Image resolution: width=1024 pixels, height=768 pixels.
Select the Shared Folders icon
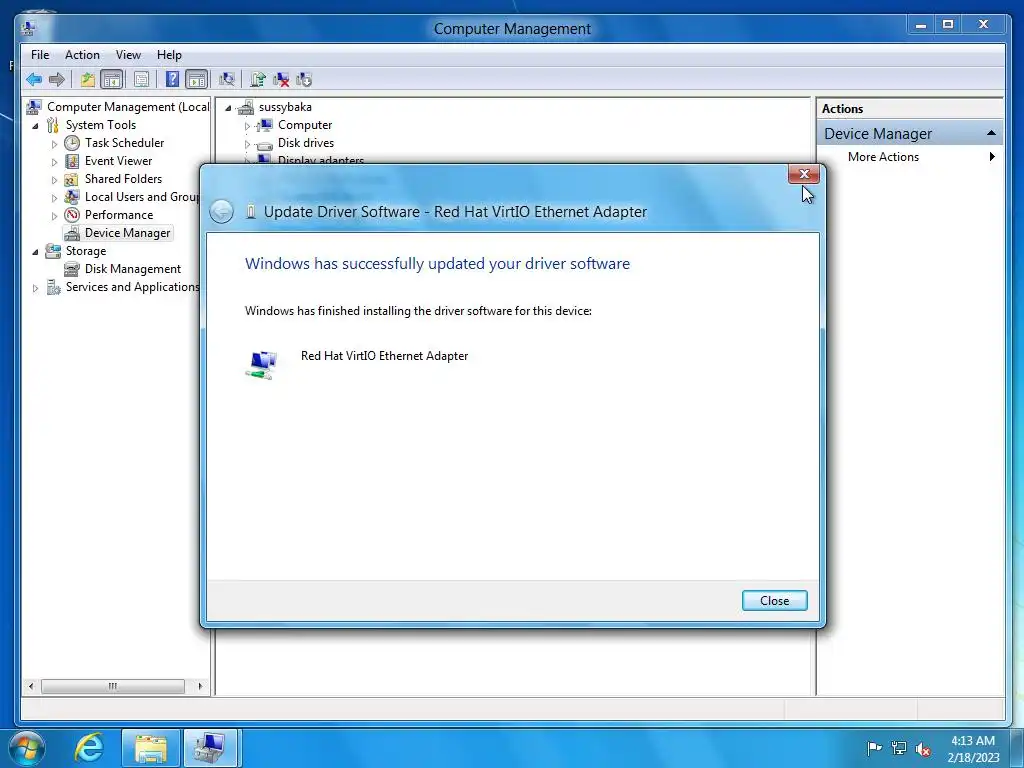tap(72, 179)
